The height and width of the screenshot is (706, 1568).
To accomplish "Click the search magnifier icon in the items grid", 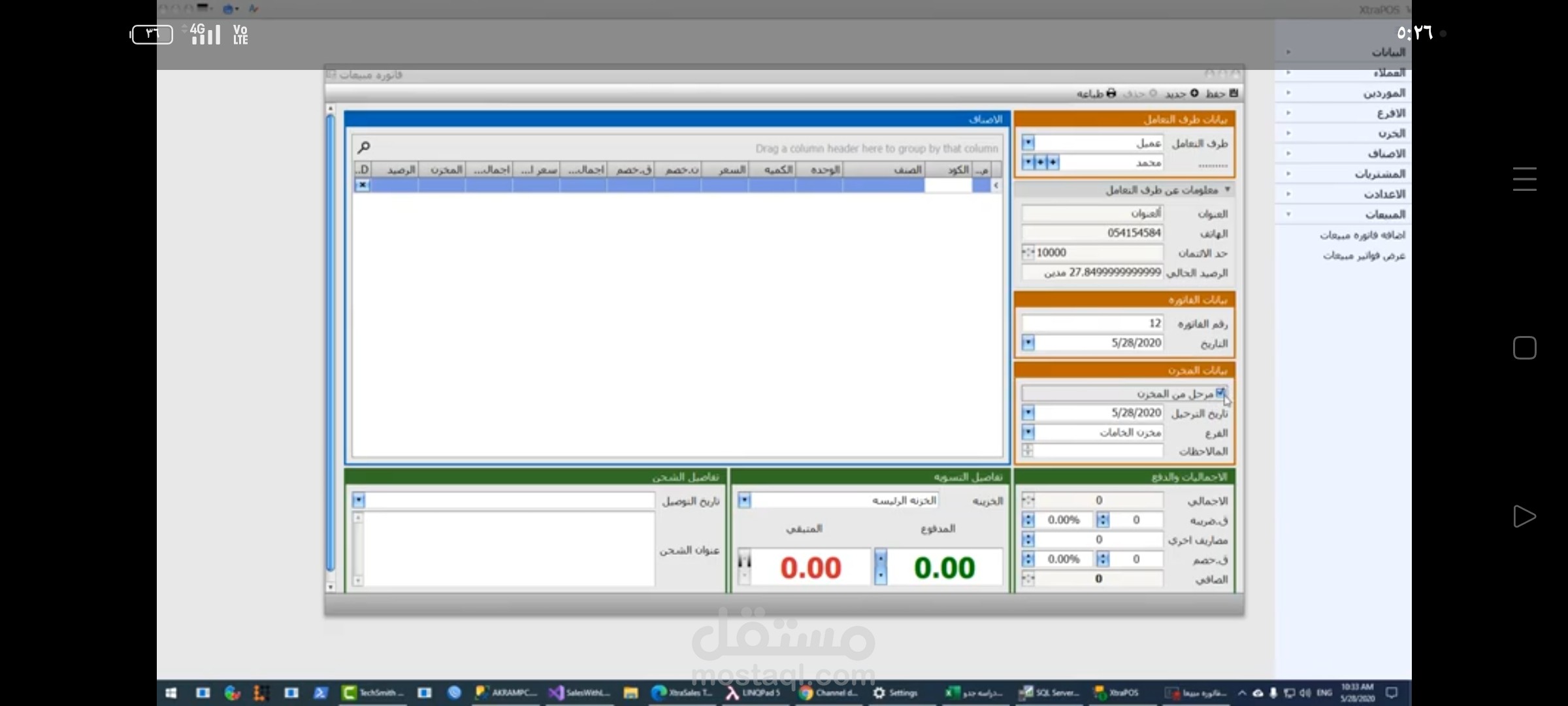I will (x=364, y=147).
